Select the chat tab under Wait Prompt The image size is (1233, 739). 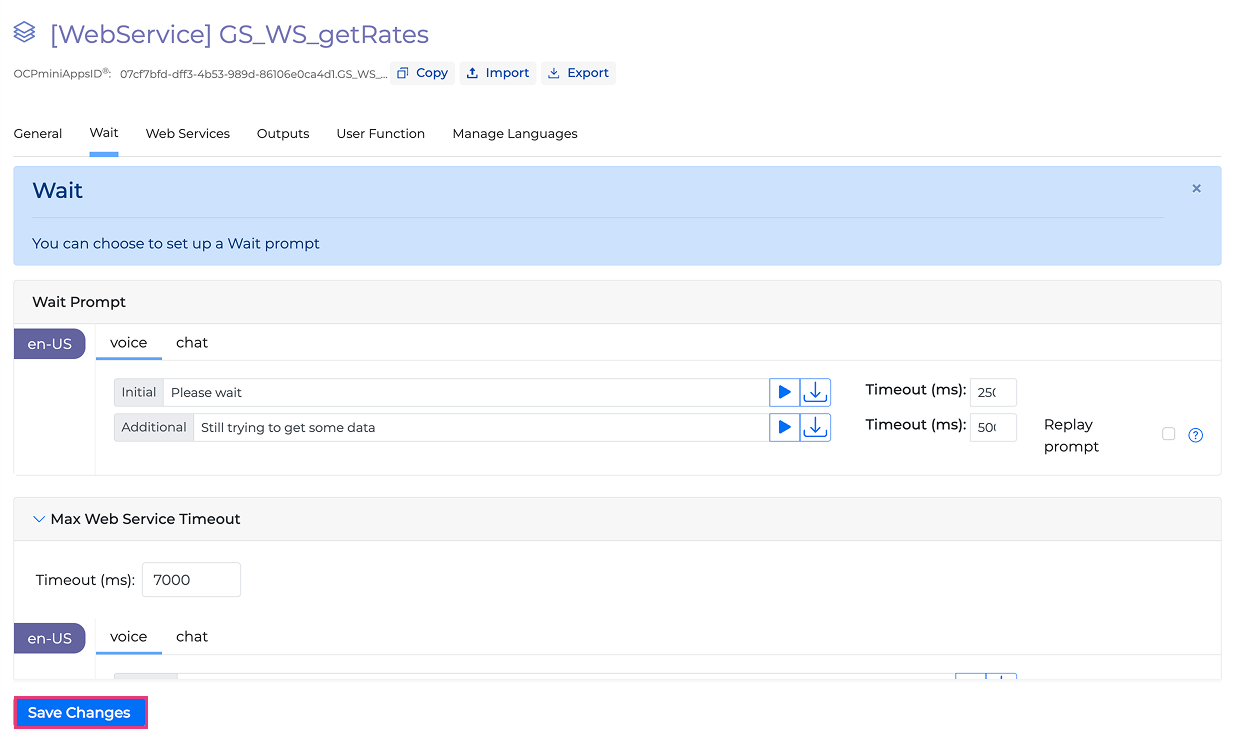click(x=192, y=343)
